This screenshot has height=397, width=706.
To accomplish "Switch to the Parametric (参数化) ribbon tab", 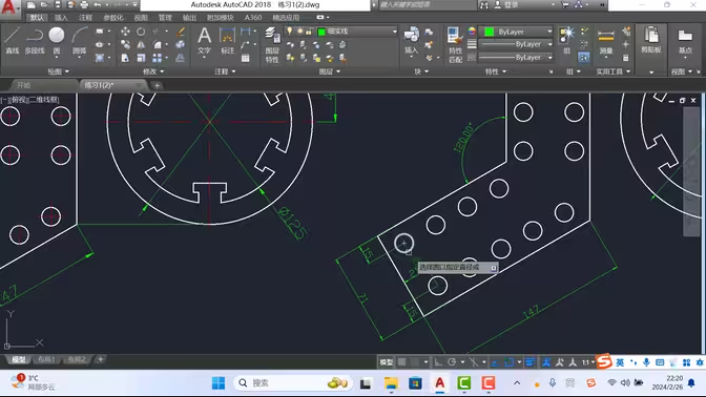I will pyautogui.click(x=113, y=18).
